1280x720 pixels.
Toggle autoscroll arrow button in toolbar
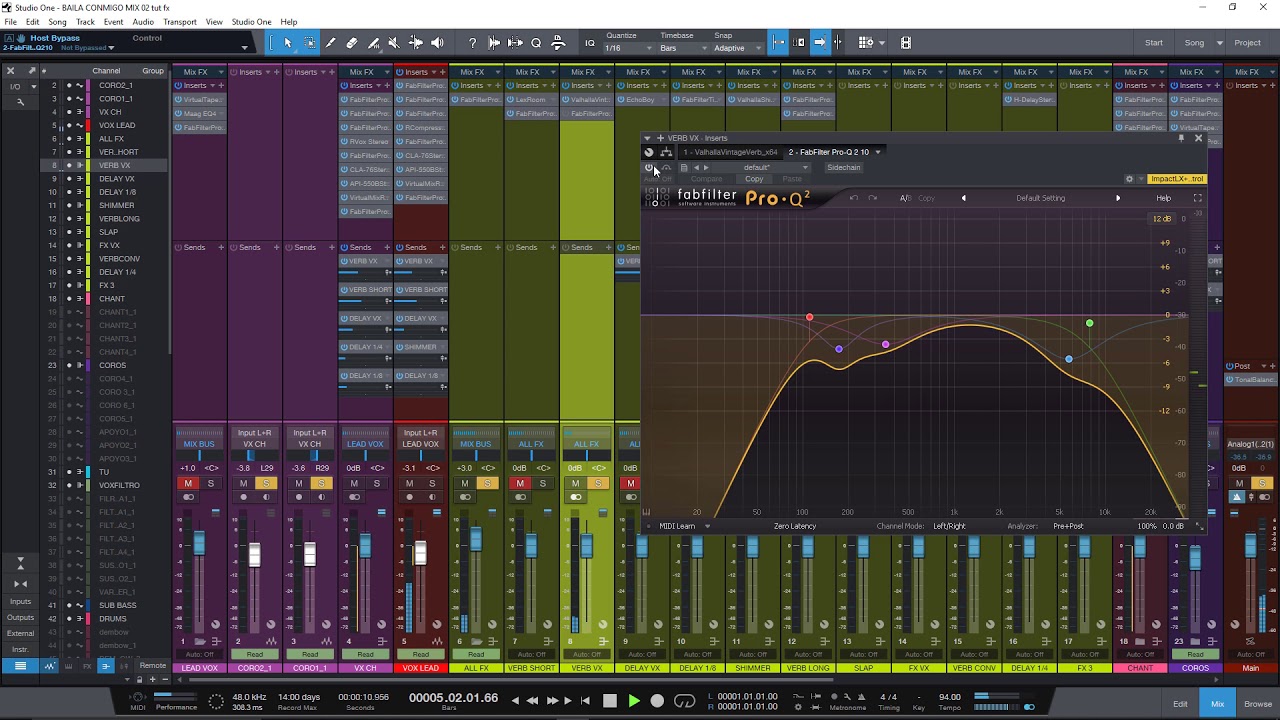click(x=819, y=42)
